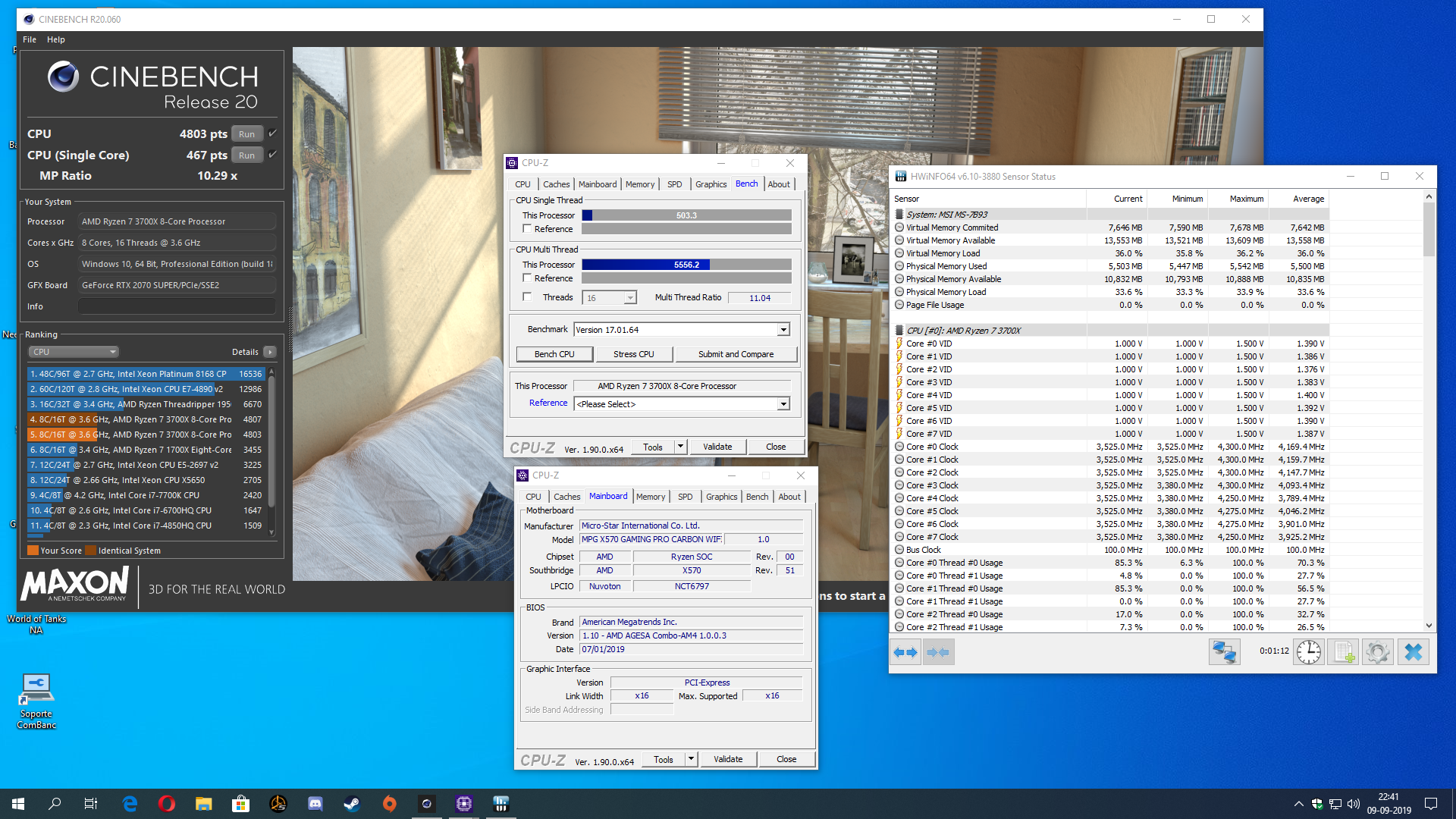Viewport: 1456px width, 819px height.
Task: Switch to Caches tab in top CPU-Z window
Action: click(556, 184)
